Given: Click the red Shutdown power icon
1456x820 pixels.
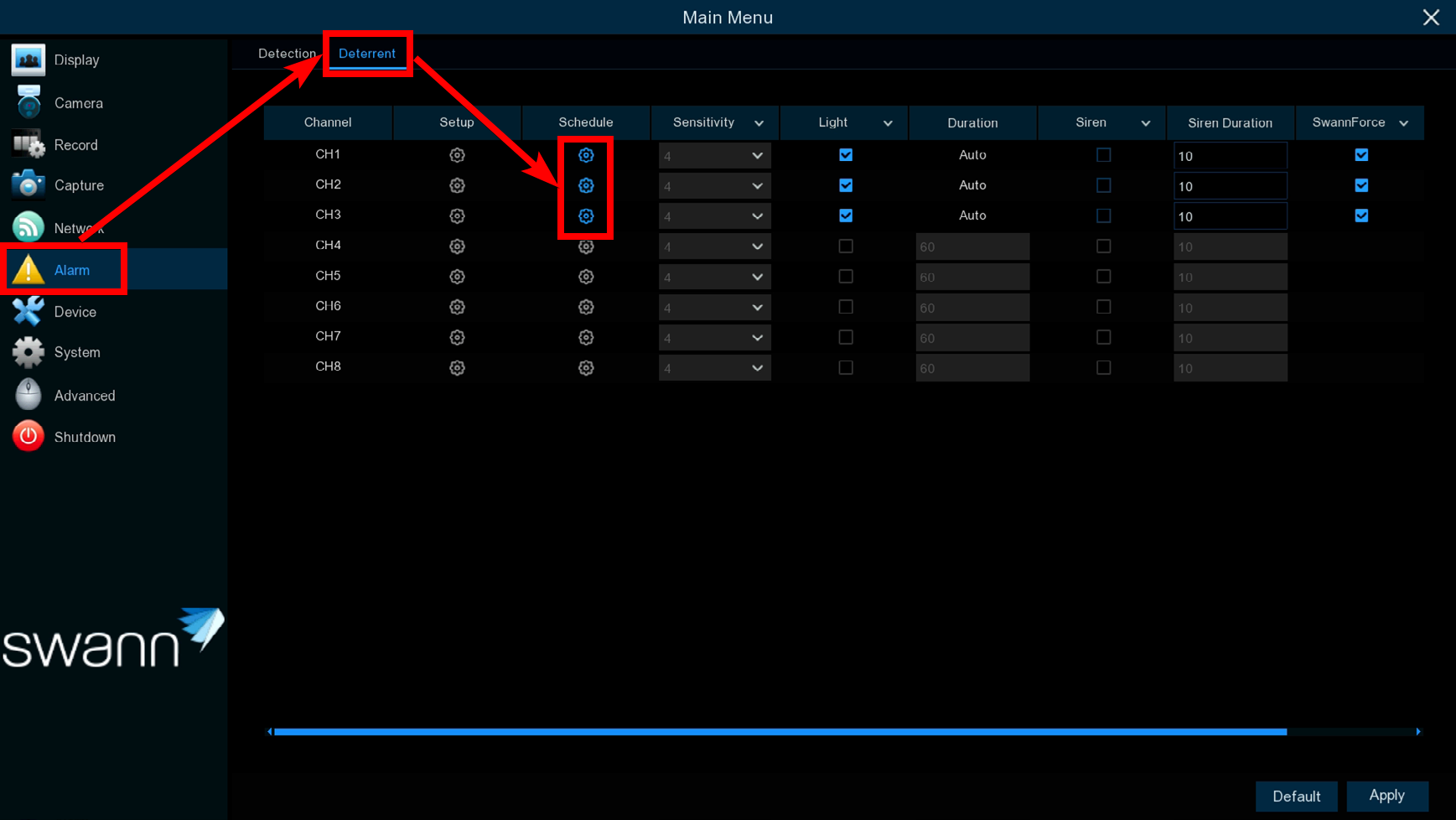Looking at the screenshot, I should 28,437.
